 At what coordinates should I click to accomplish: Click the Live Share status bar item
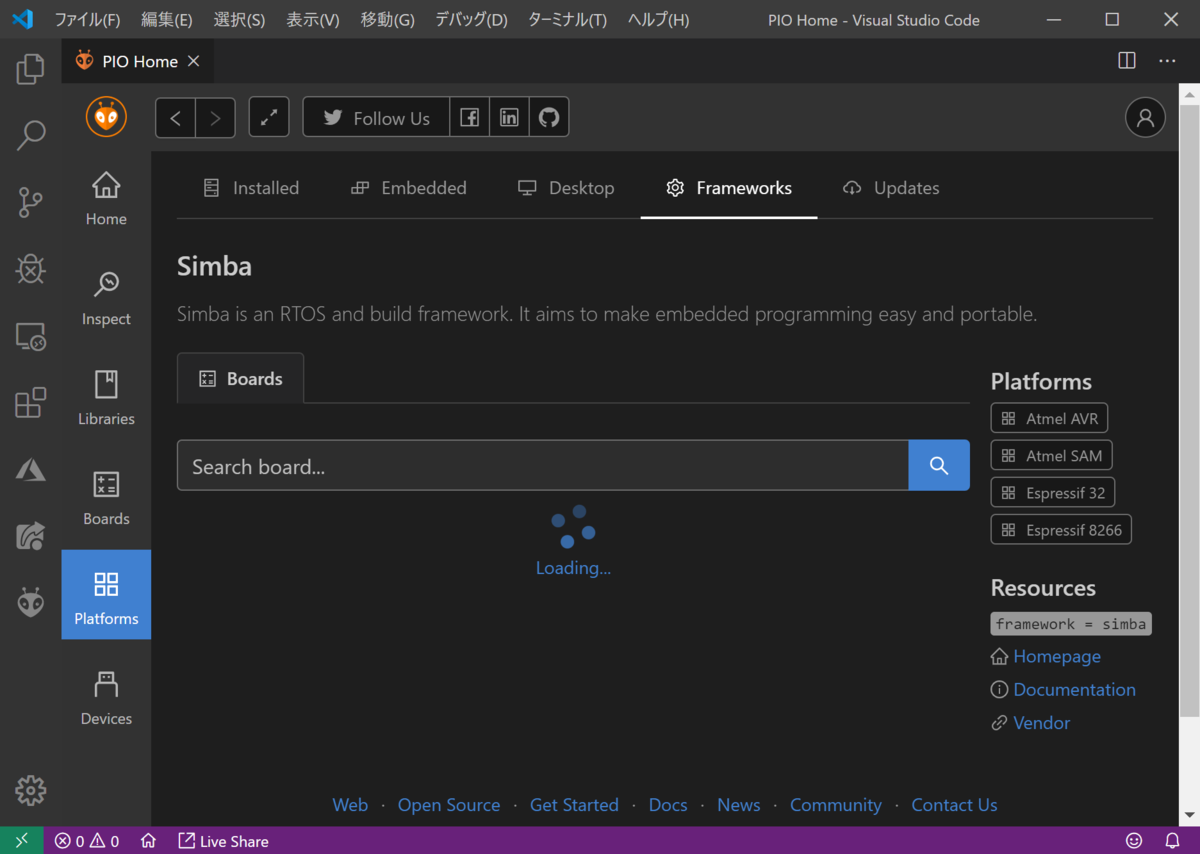pyautogui.click(x=223, y=841)
